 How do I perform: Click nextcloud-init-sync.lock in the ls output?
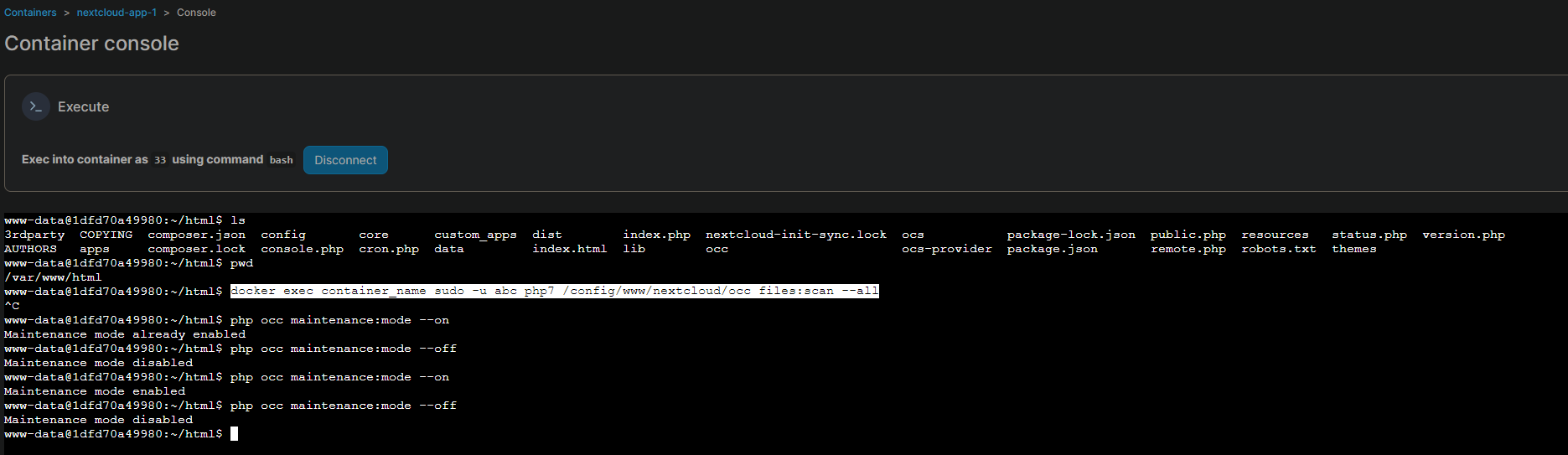(x=795, y=235)
